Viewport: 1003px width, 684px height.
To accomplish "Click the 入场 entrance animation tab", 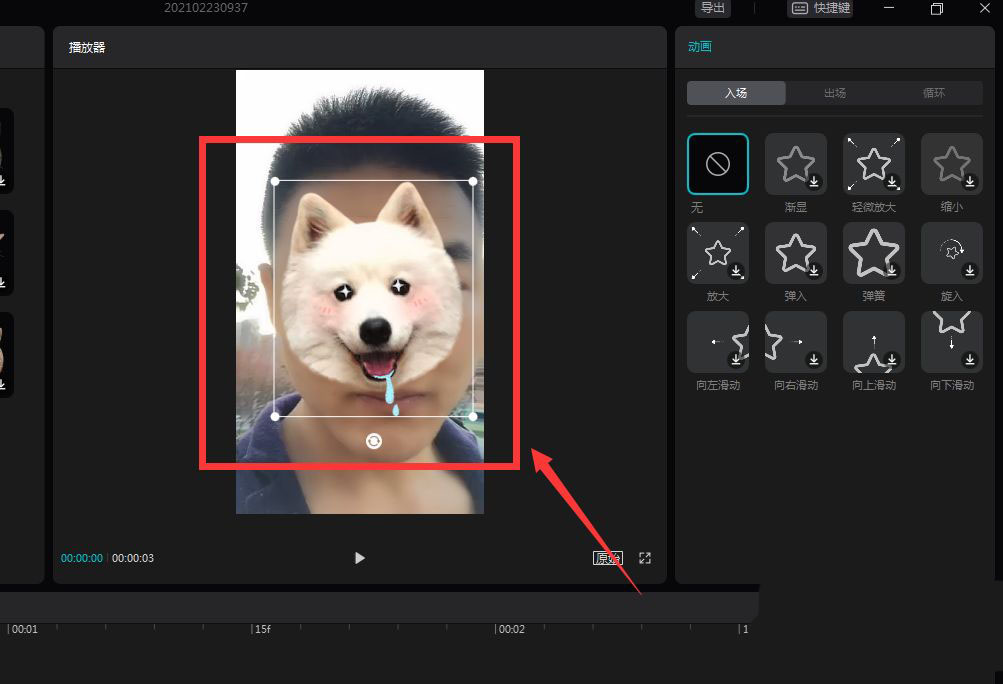I will [x=736, y=93].
